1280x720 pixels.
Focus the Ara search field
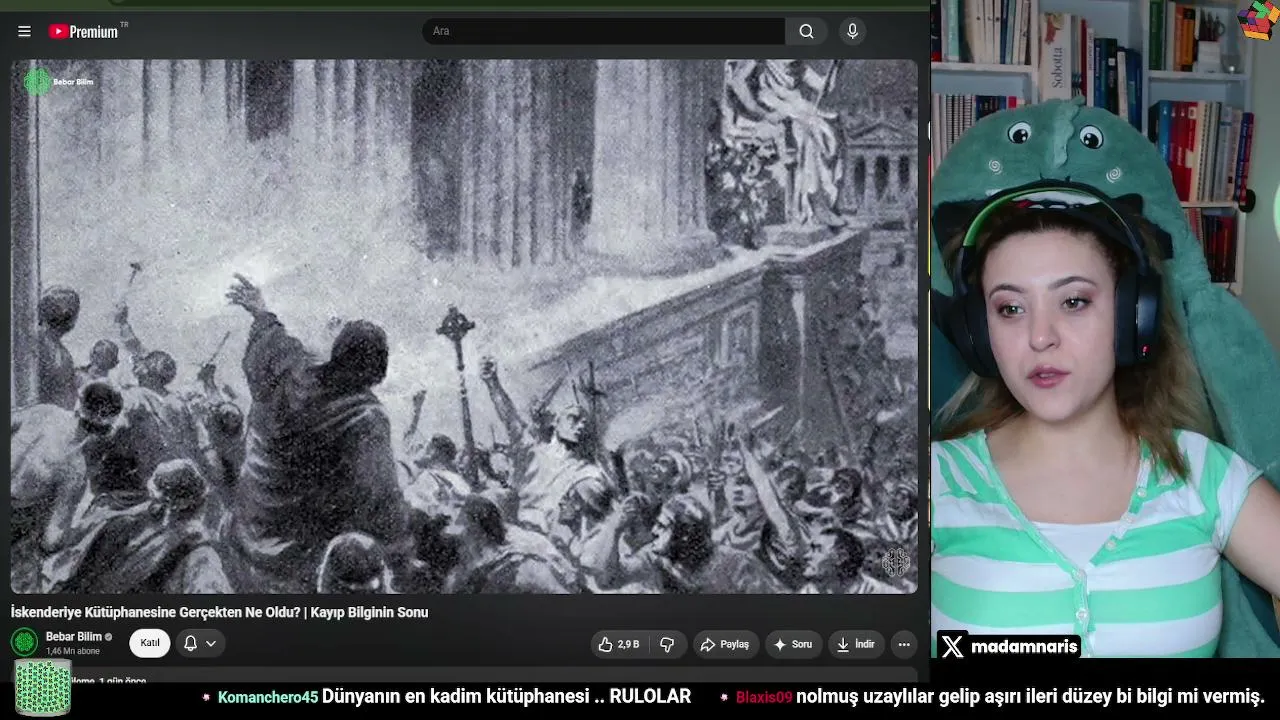click(x=604, y=31)
